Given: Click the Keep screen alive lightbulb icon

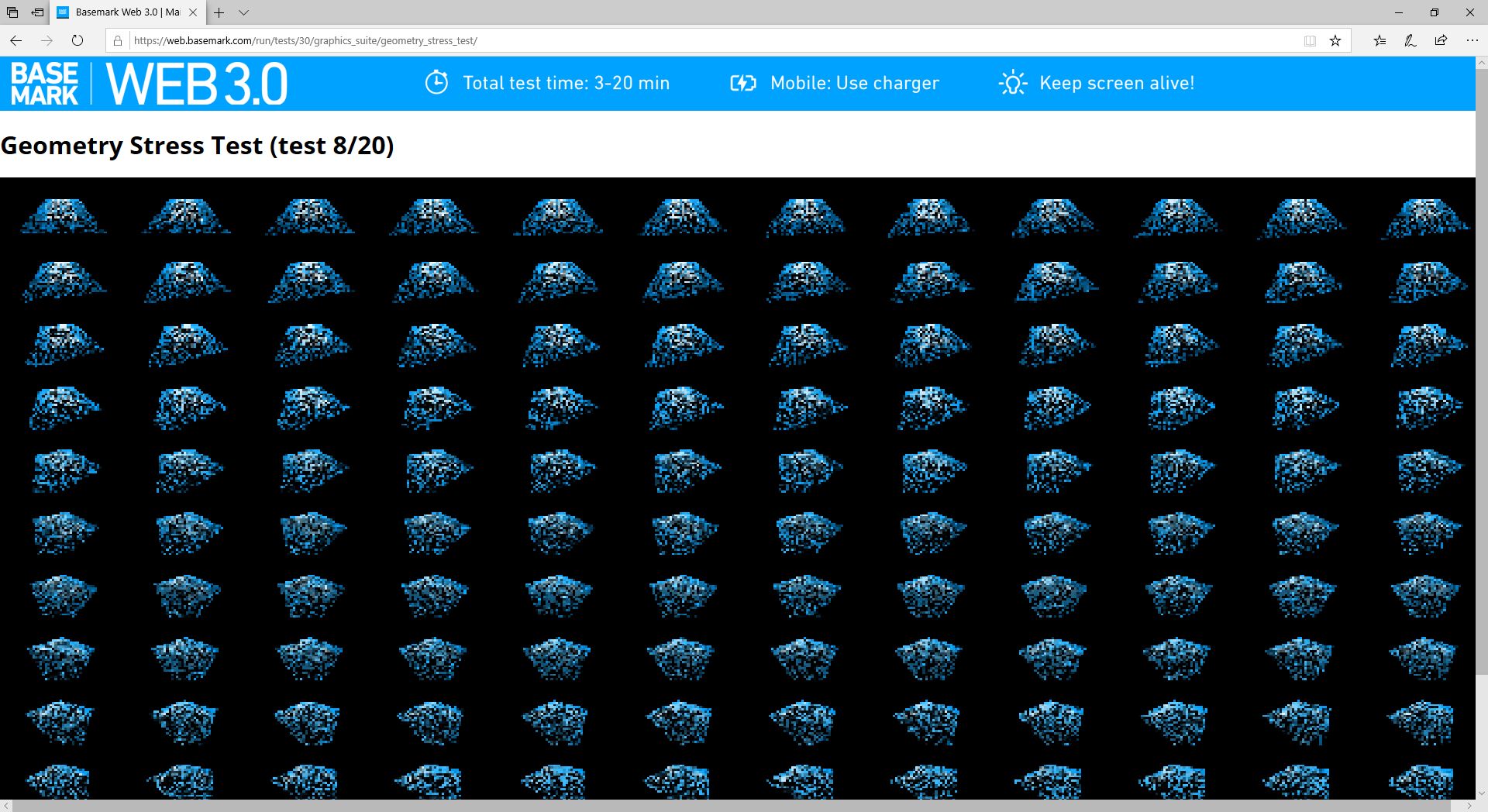Looking at the screenshot, I should [x=1013, y=83].
